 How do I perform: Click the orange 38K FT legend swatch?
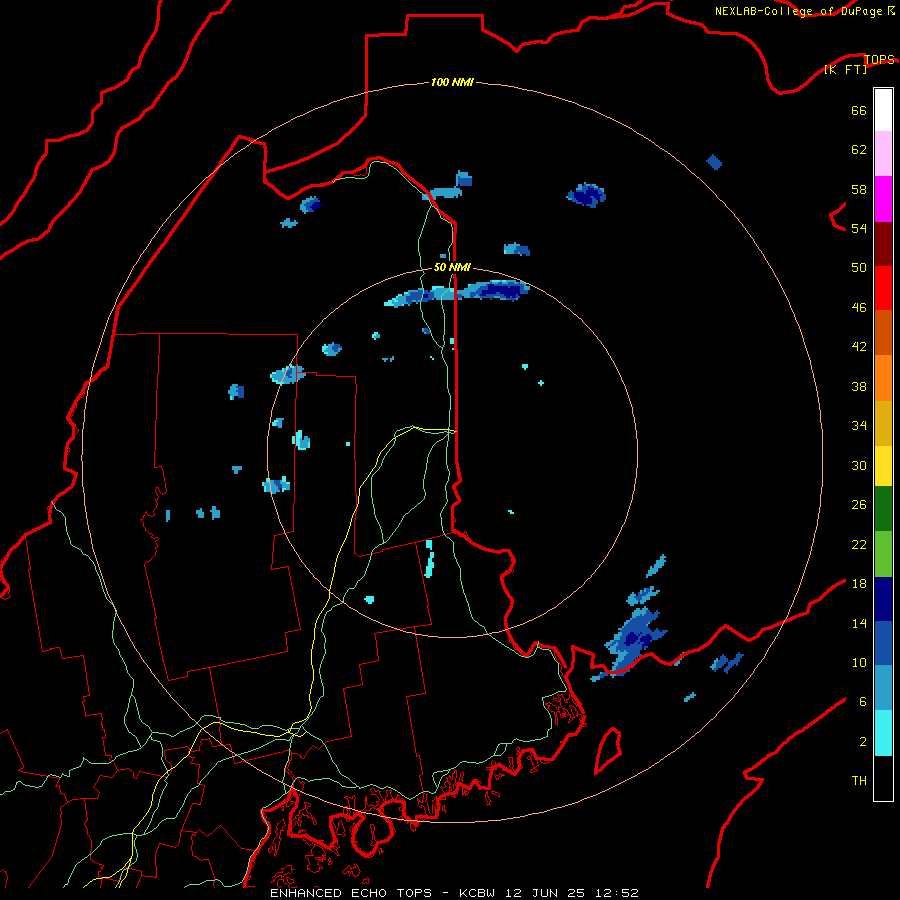coord(883,378)
